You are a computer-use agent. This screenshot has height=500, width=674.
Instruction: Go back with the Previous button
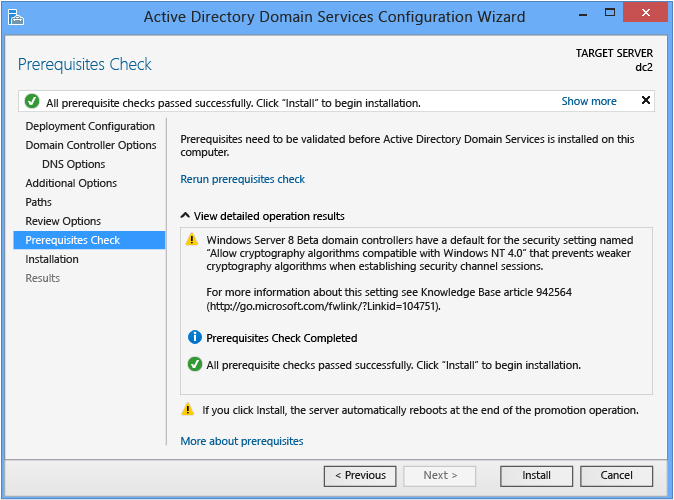tap(360, 475)
